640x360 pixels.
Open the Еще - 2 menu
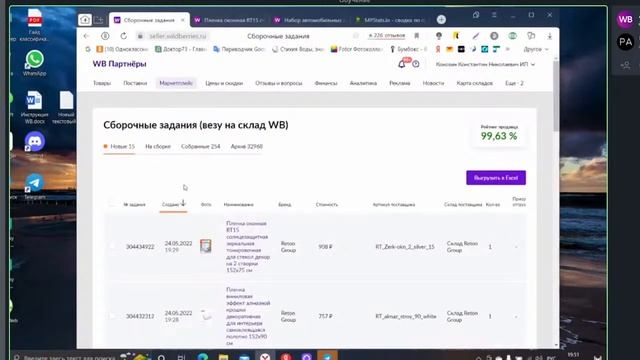point(514,83)
